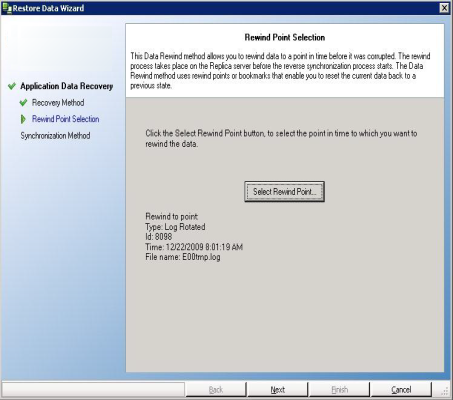Click the Time 12/22/2009 entry
This screenshot has width=453, height=400.
(194, 247)
